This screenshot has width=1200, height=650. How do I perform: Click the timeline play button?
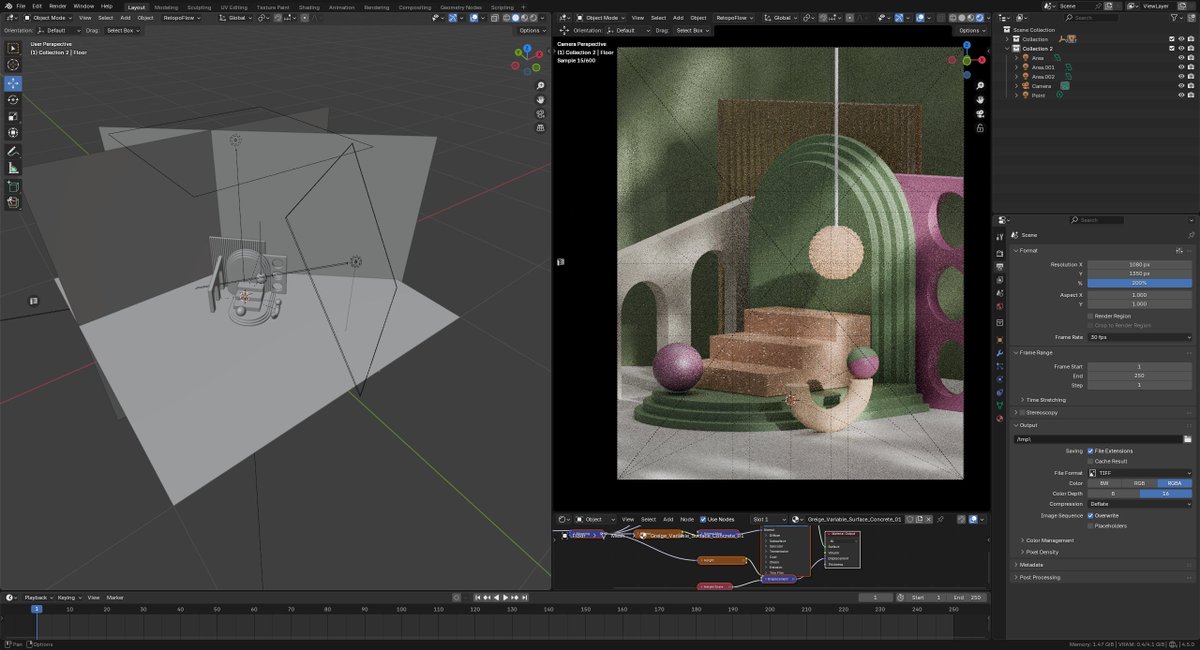[x=506, y=597]
